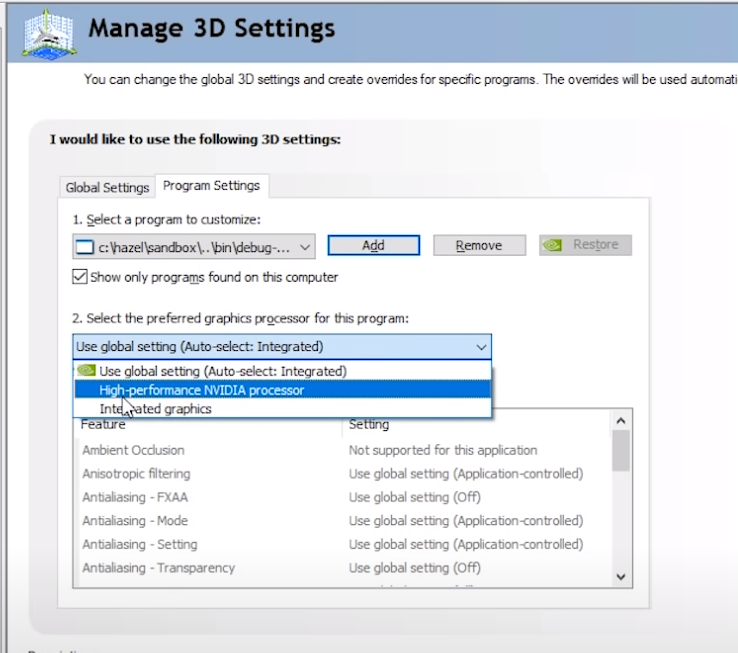Click the Restore button
This screenshot has height=653, width=738.
(585, 245)
